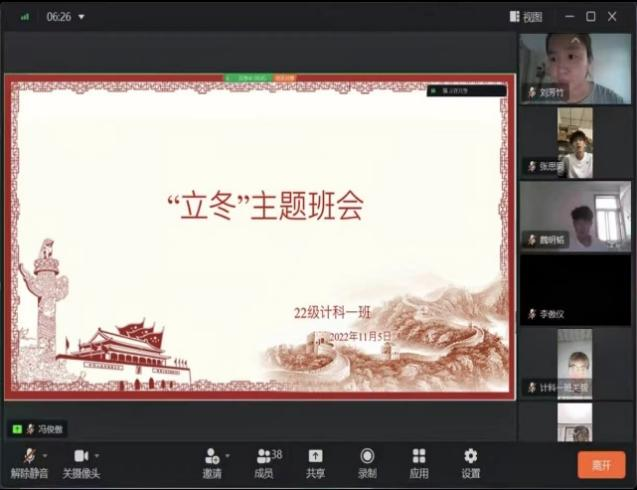Start screen sharing via 共享 icon
The image size is (637, 490).
(315, 462)
